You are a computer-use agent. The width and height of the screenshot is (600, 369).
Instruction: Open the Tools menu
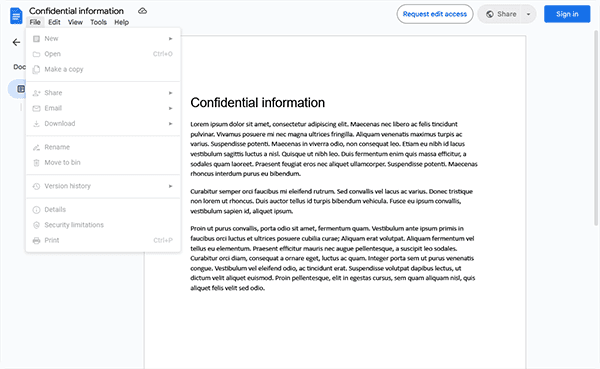point(98,22)
